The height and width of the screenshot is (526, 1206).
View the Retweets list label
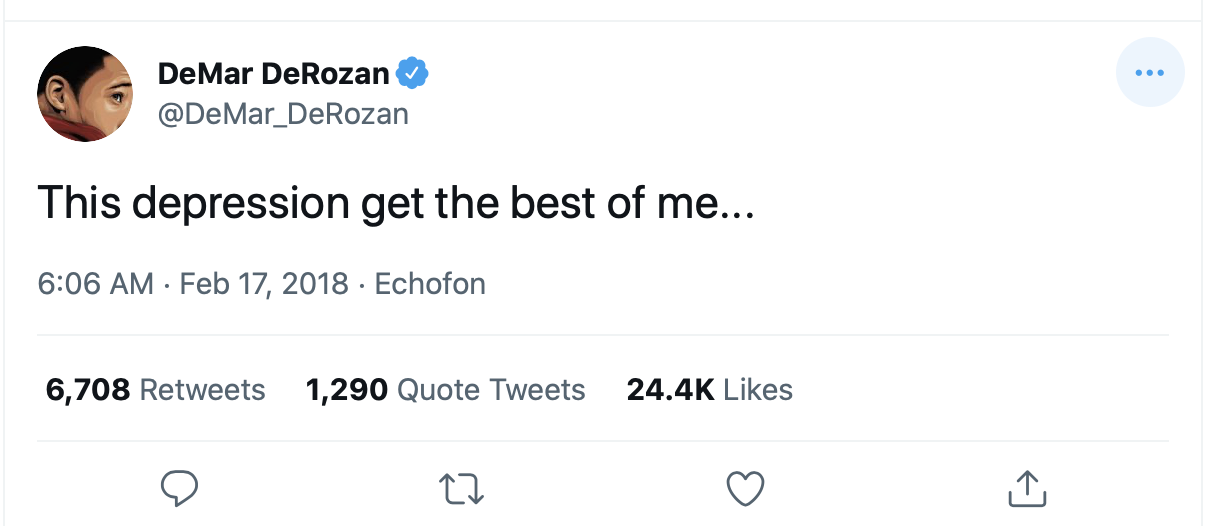[x=202, y=389]
